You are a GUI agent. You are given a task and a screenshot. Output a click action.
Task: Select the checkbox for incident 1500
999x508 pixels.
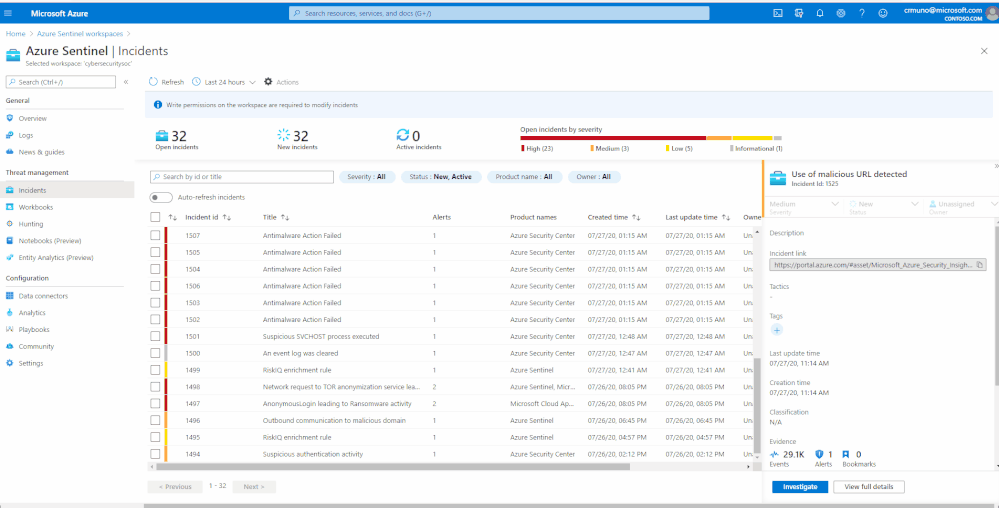point(155,353)
